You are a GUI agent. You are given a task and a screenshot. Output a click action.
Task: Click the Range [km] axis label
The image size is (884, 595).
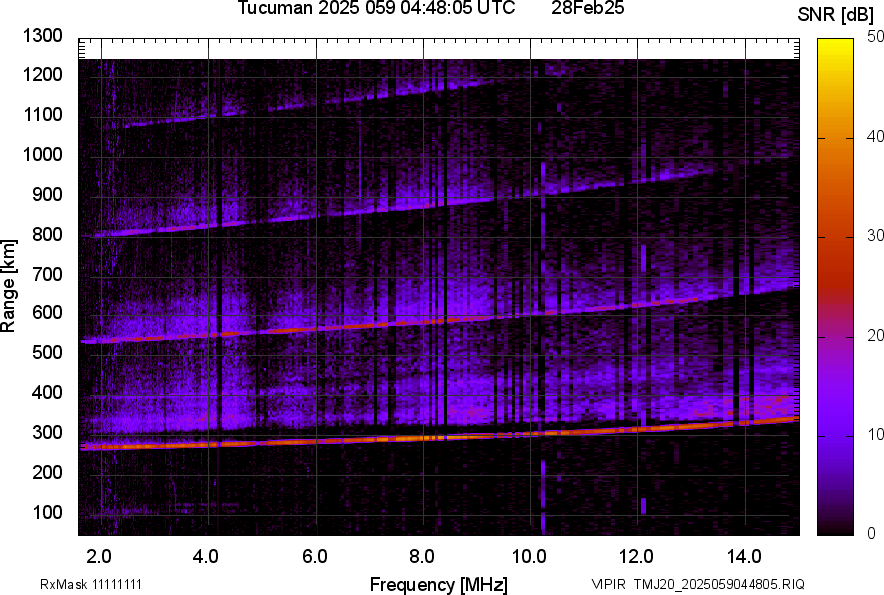[x=10, y=286]
